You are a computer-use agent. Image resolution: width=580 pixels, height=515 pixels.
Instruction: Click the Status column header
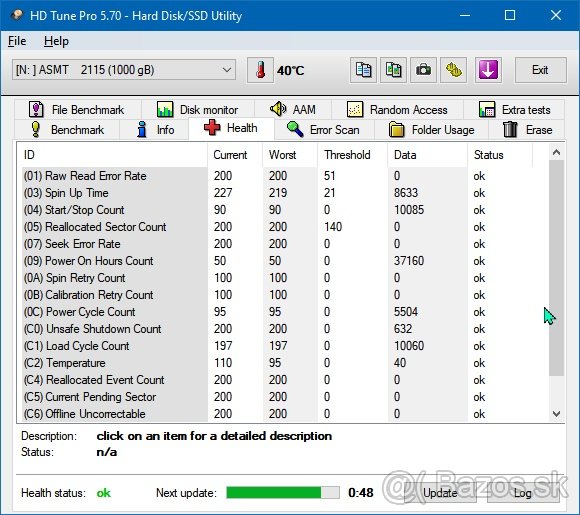pos(500,155)
